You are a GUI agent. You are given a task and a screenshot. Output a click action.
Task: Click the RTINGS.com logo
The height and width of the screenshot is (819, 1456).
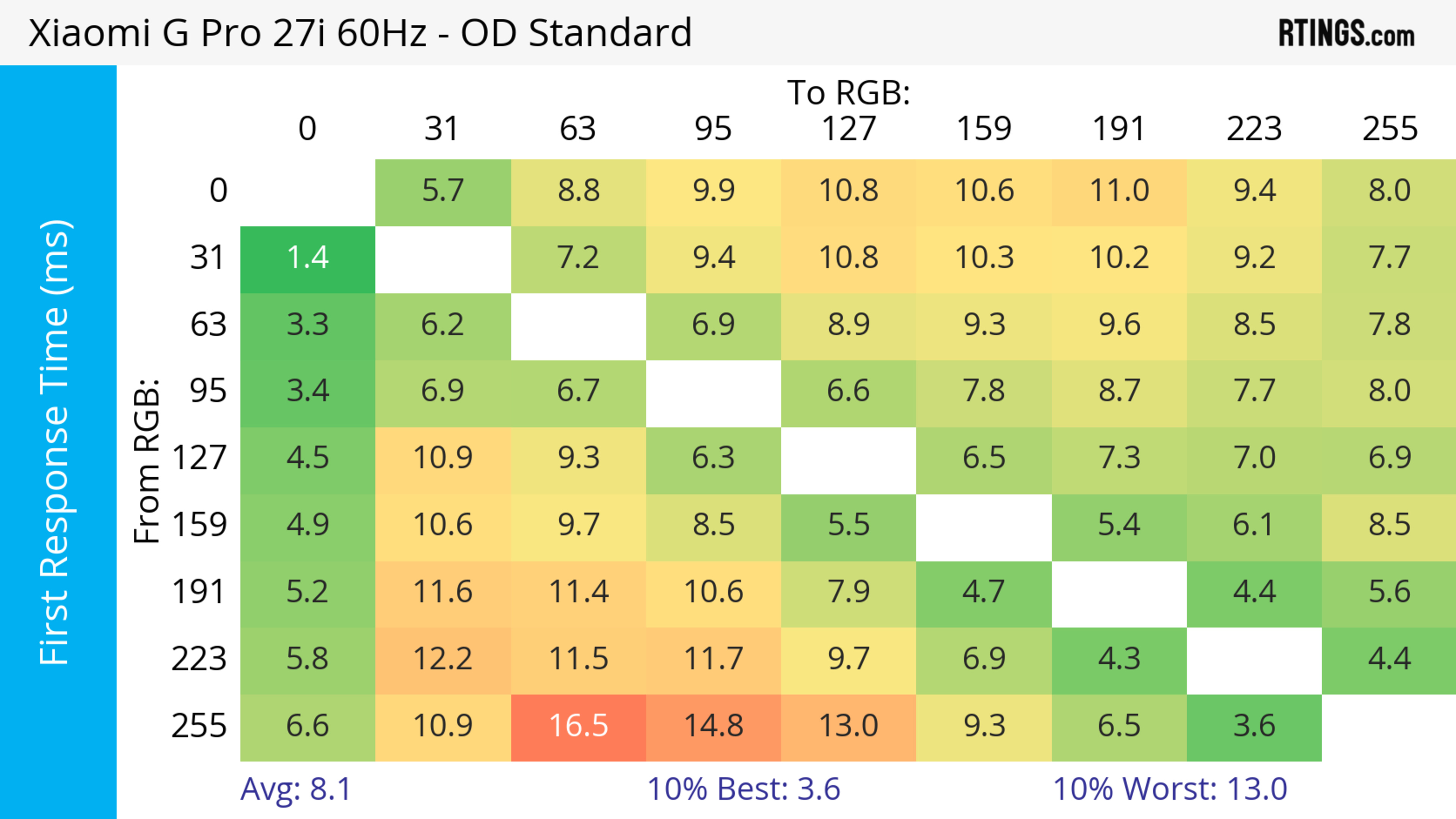pos(1346,33)
